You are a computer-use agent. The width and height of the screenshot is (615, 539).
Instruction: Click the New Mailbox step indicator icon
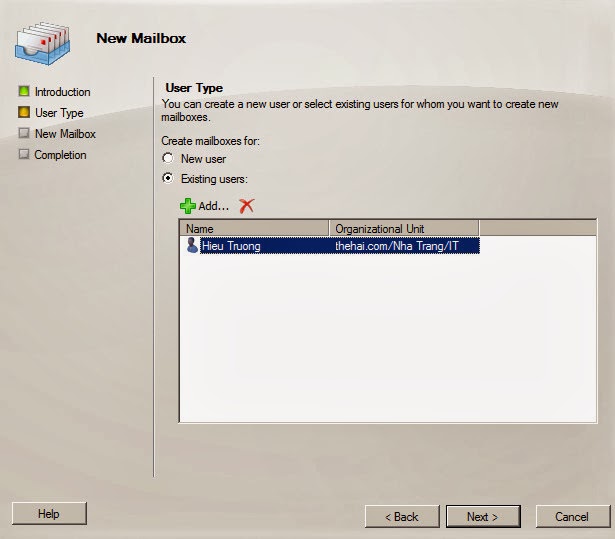click(x=24, y=133)
